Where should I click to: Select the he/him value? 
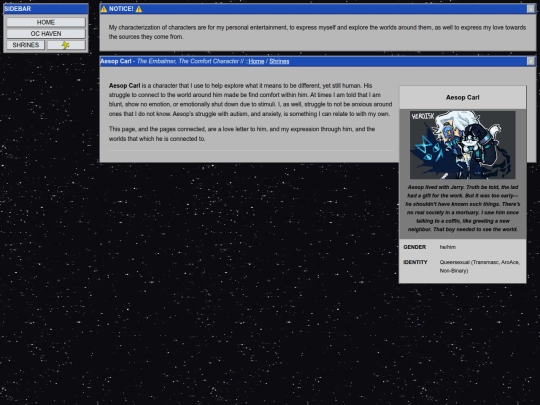click(448, 247)
